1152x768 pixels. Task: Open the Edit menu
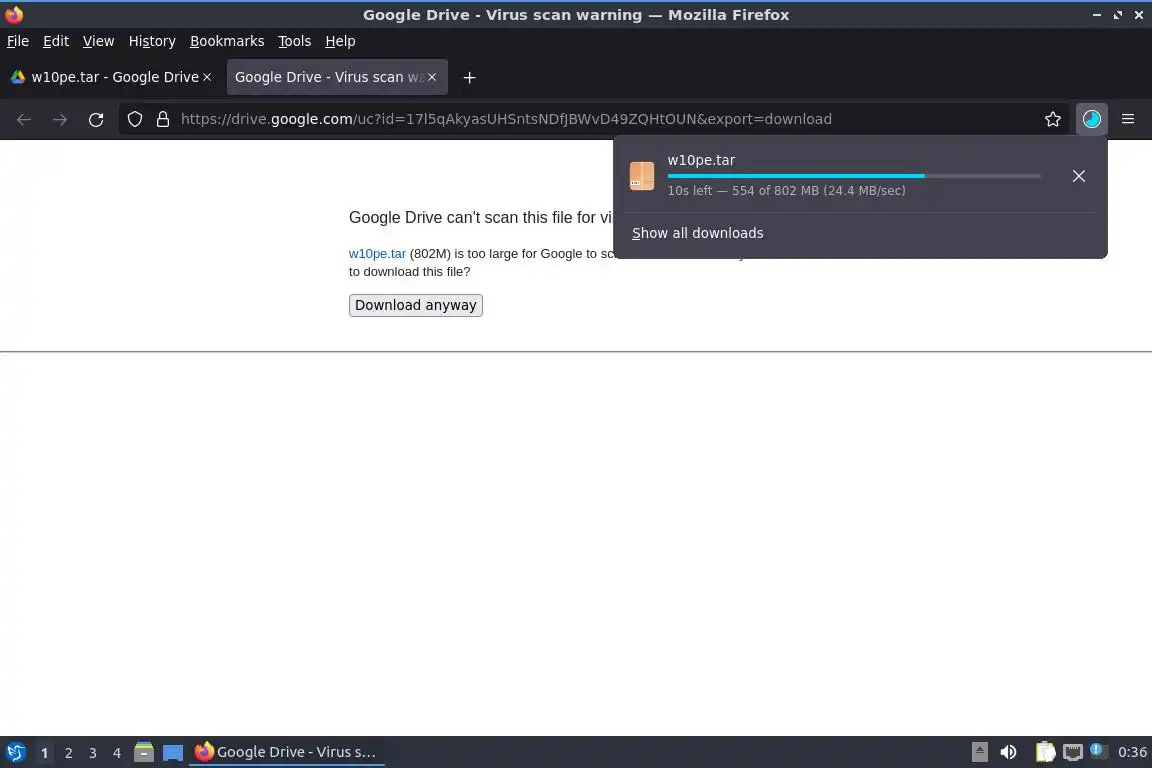[56, 41]
